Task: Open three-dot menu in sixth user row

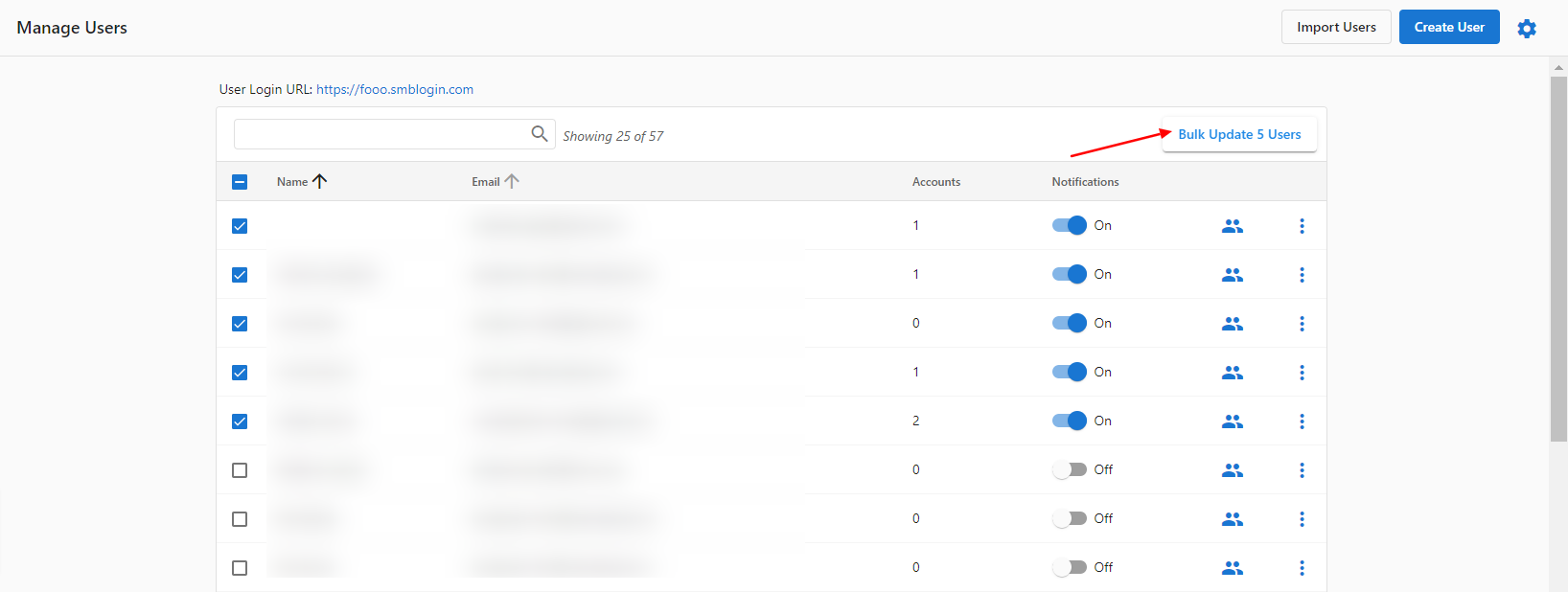Action: coord(1302,470)
